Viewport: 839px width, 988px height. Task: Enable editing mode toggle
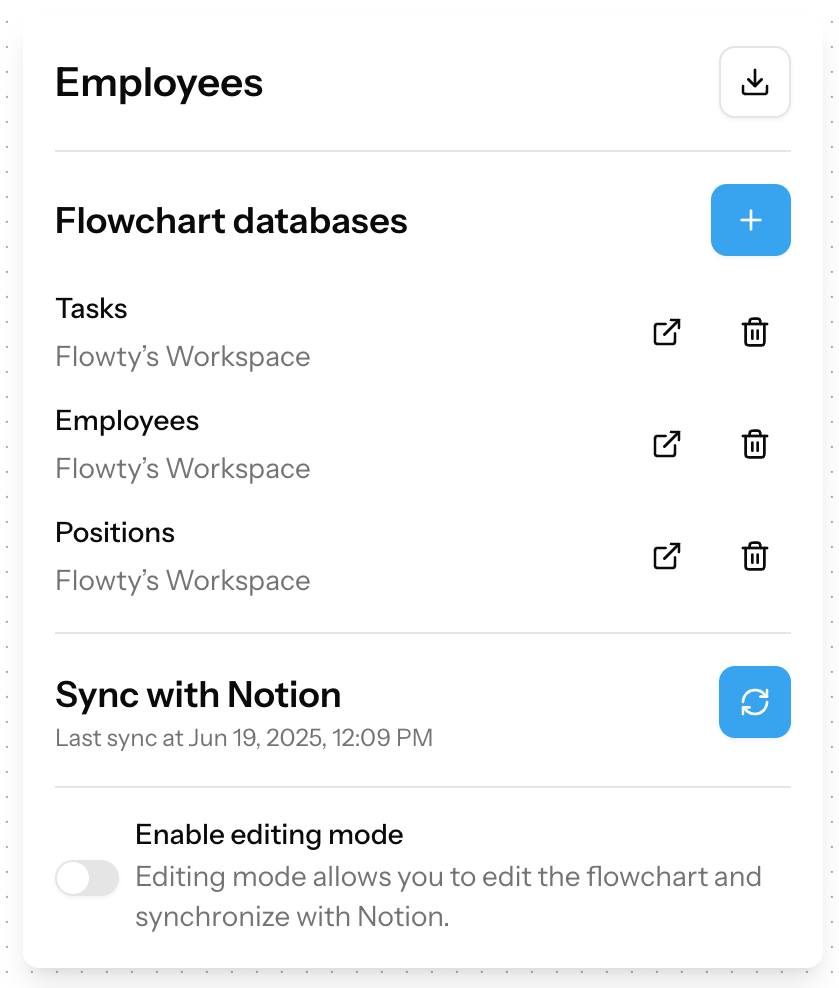[87, 878]
